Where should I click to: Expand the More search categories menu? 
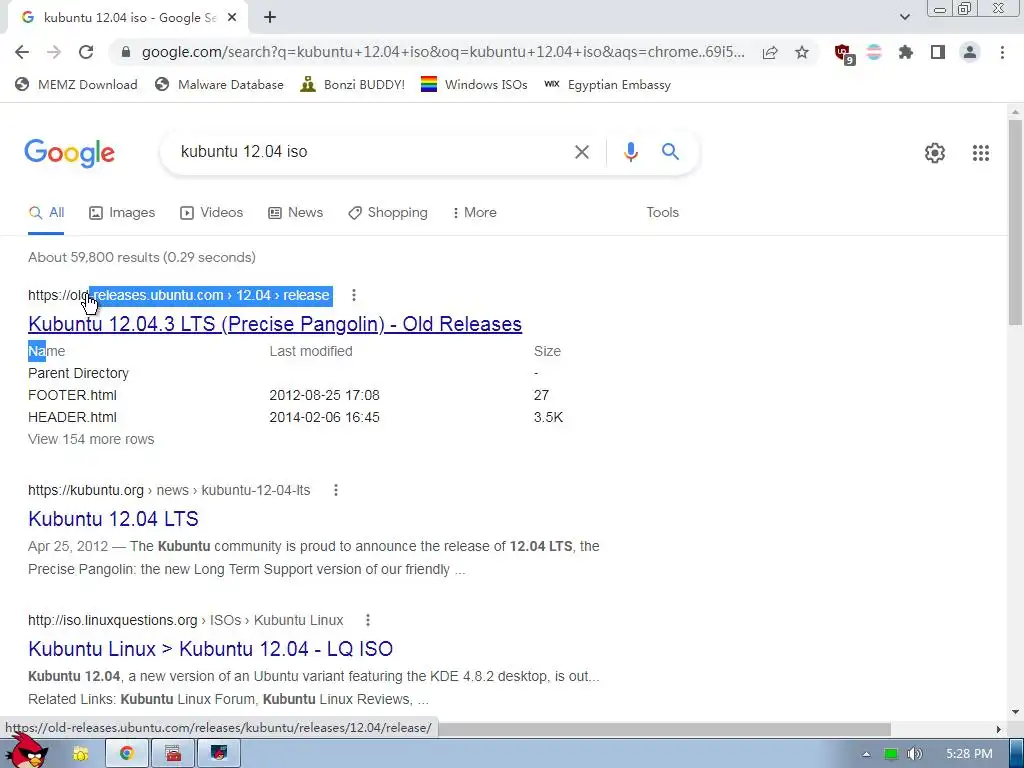(x=474, y=213)
